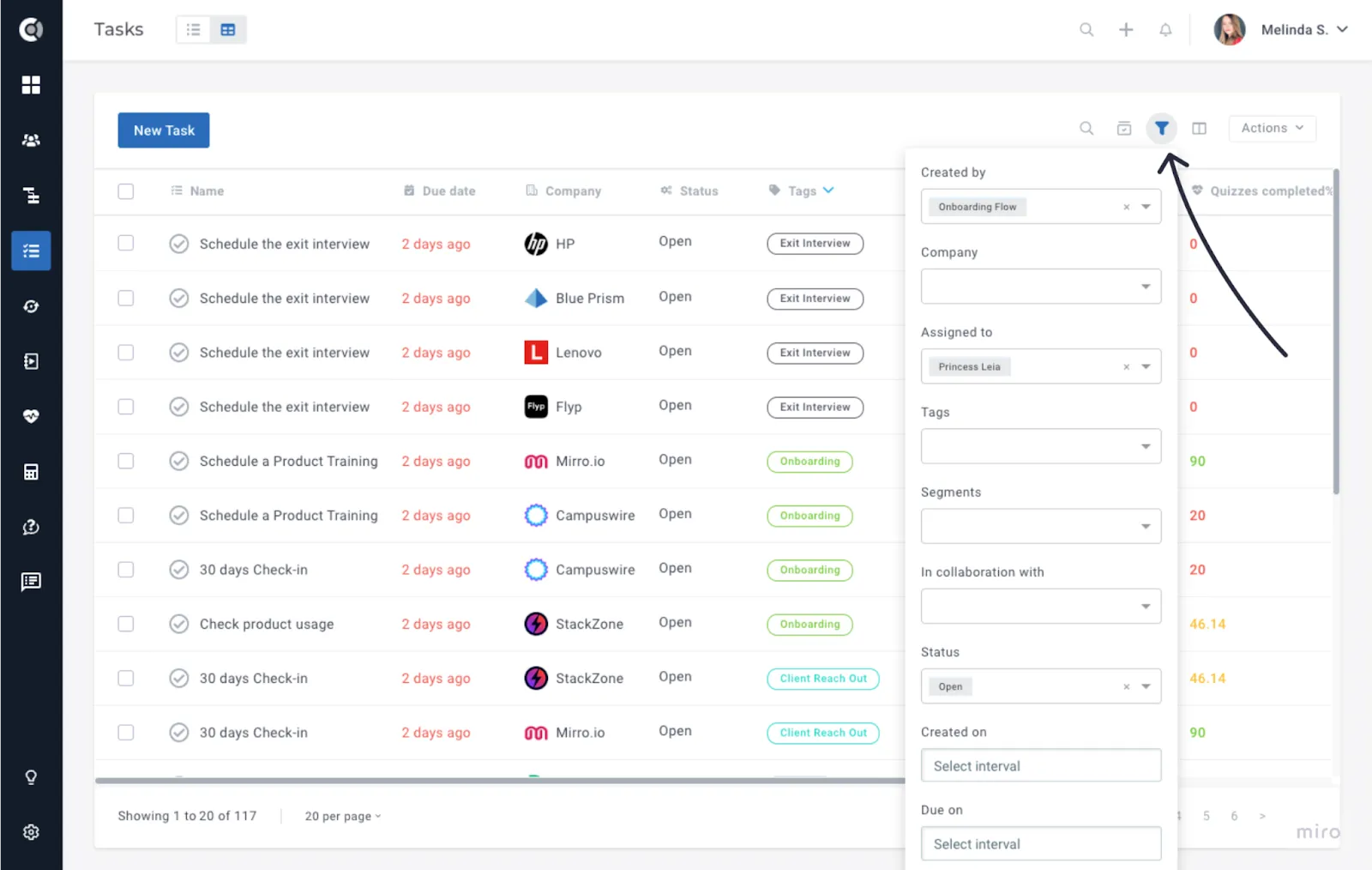Open the customers people icon in sidebar
This screenshot has width=1372, height=870.
(x=31, y=140)
